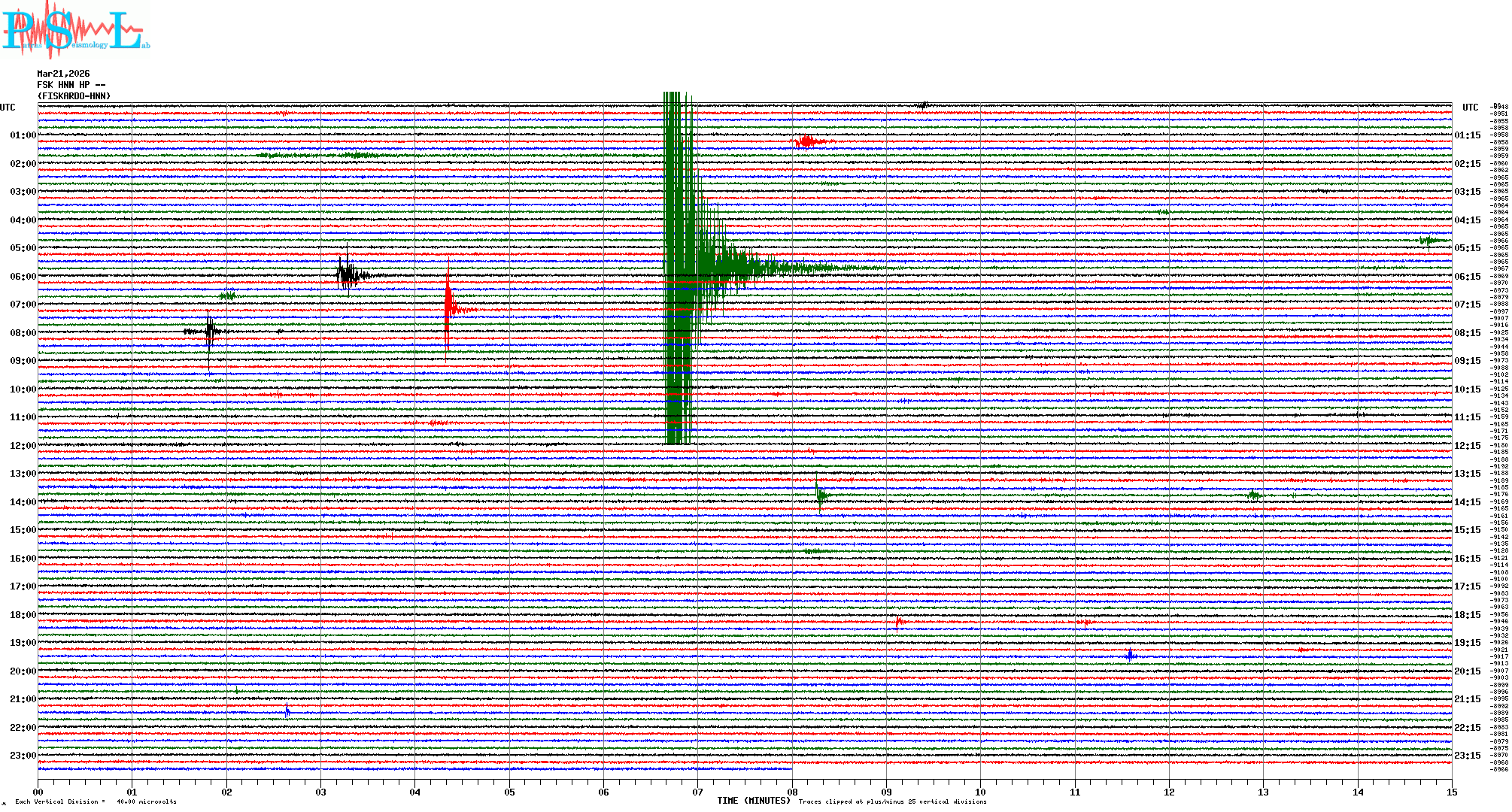Click the (FISKARDO-HNN) station name

click(x=74, y=96)
